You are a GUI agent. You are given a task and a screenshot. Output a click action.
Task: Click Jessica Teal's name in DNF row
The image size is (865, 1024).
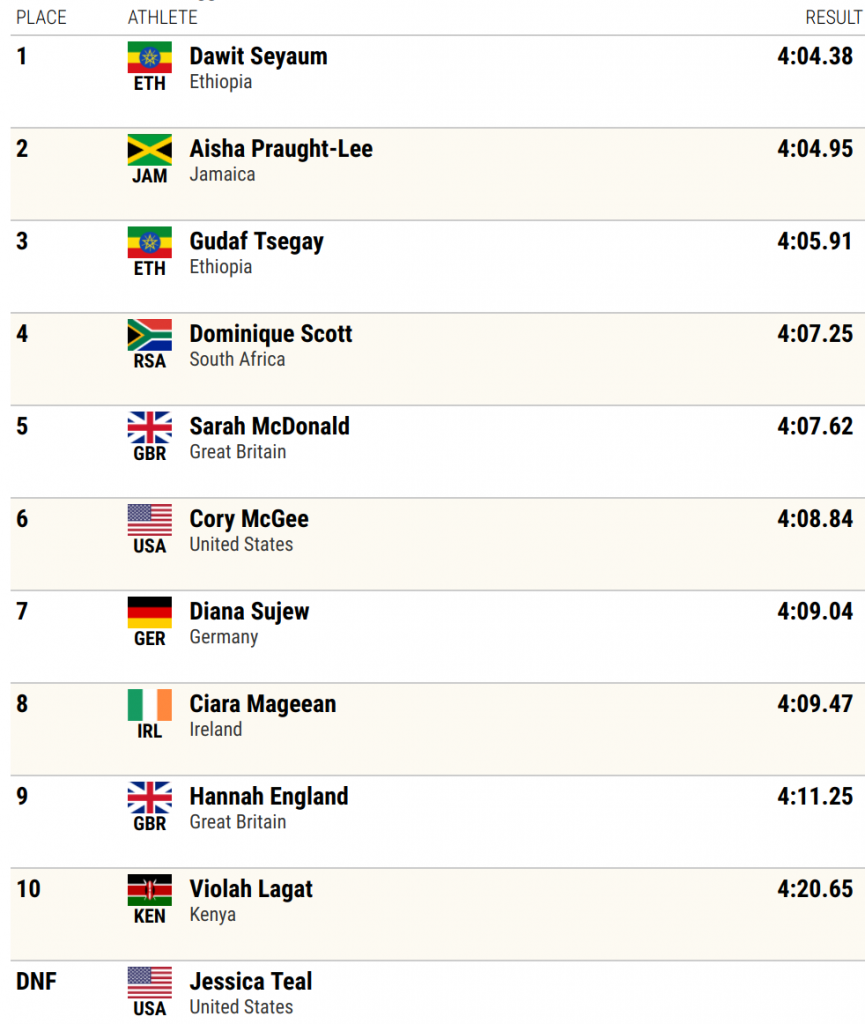click(x=251, y=982)
